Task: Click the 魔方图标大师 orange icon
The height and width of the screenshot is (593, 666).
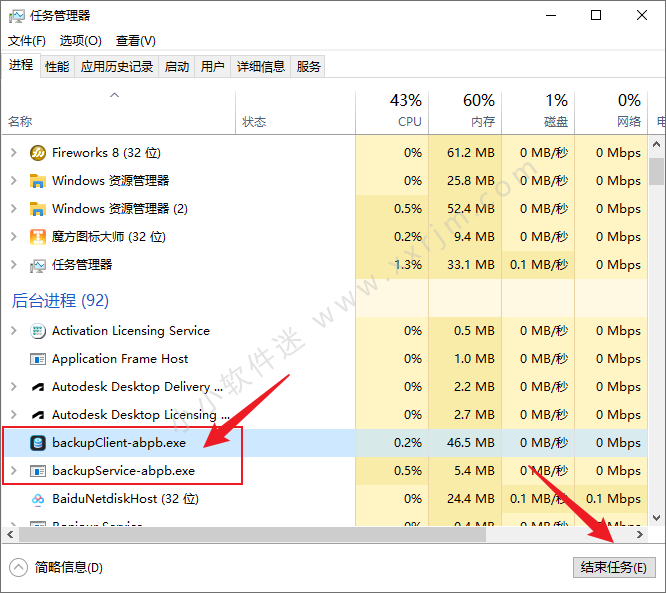Action: [x=38, y=237]
